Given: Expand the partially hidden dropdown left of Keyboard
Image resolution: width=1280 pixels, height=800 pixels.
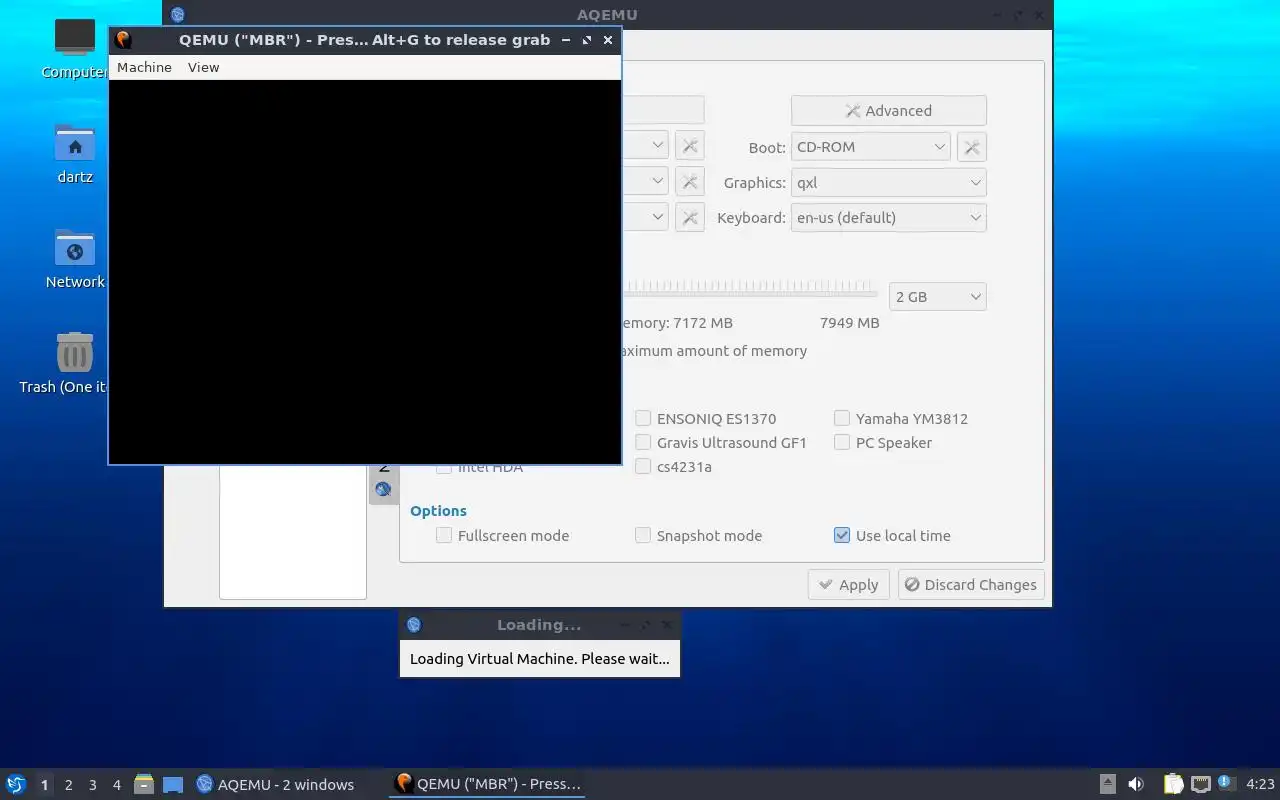Looking at the screenshot, I should pos(646,217).
